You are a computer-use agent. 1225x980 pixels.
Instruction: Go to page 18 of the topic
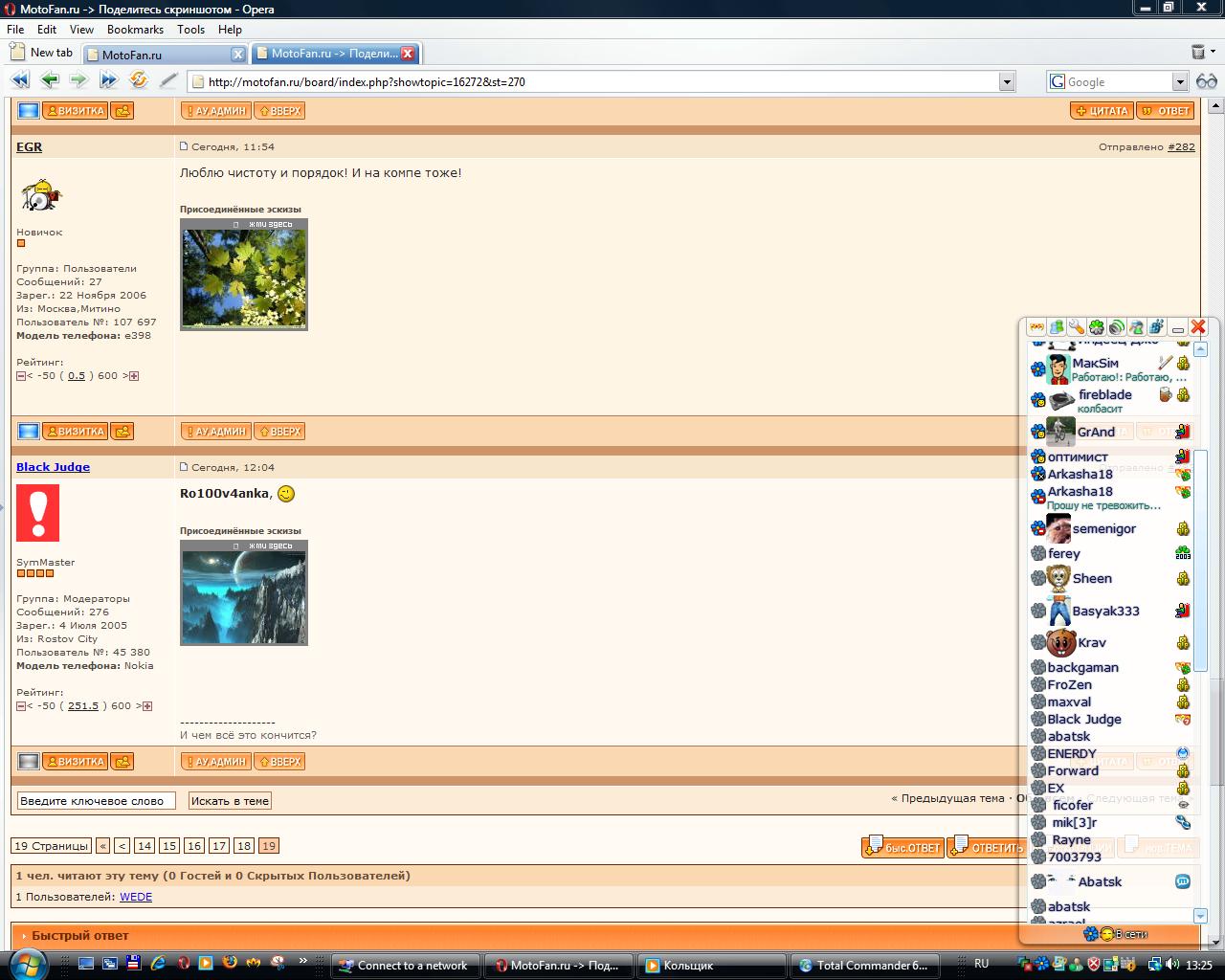pos(244,846)
